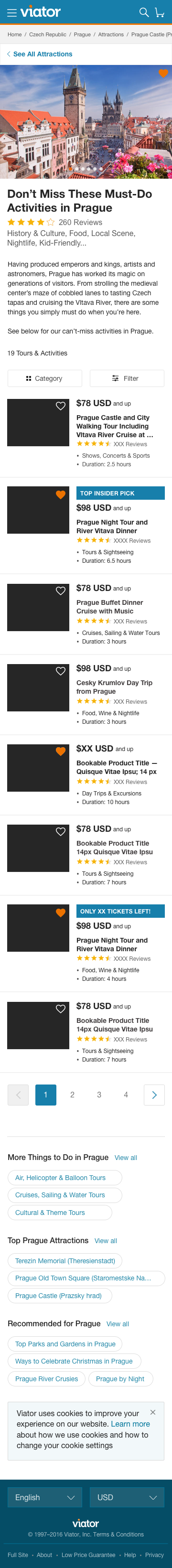Favorite the Prague Castle and City Walking Tour
The image size is (172, 1568).
pyautogui.click(x=61, y=406)
